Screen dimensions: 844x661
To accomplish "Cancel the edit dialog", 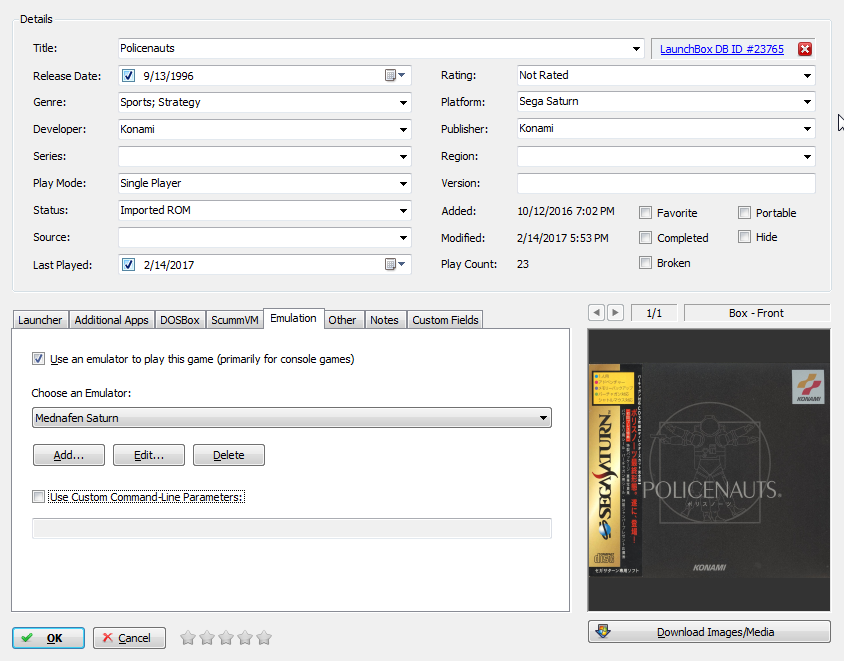I will (129, 638).
